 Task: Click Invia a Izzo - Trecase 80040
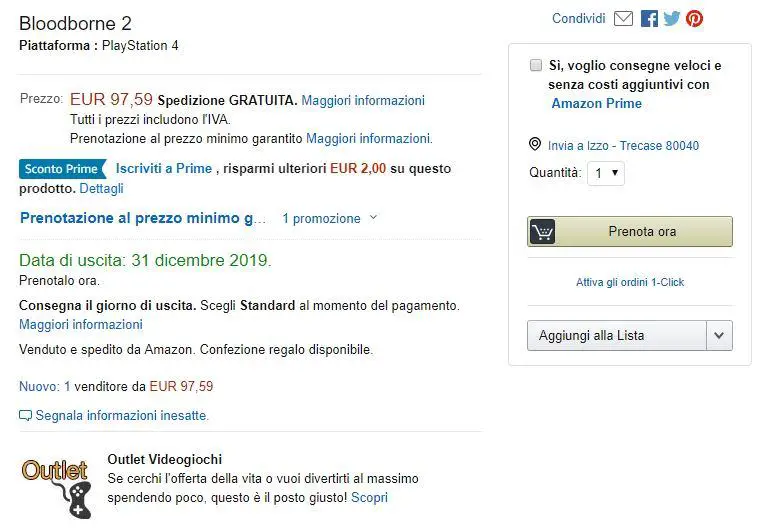[x=623, y=146]
